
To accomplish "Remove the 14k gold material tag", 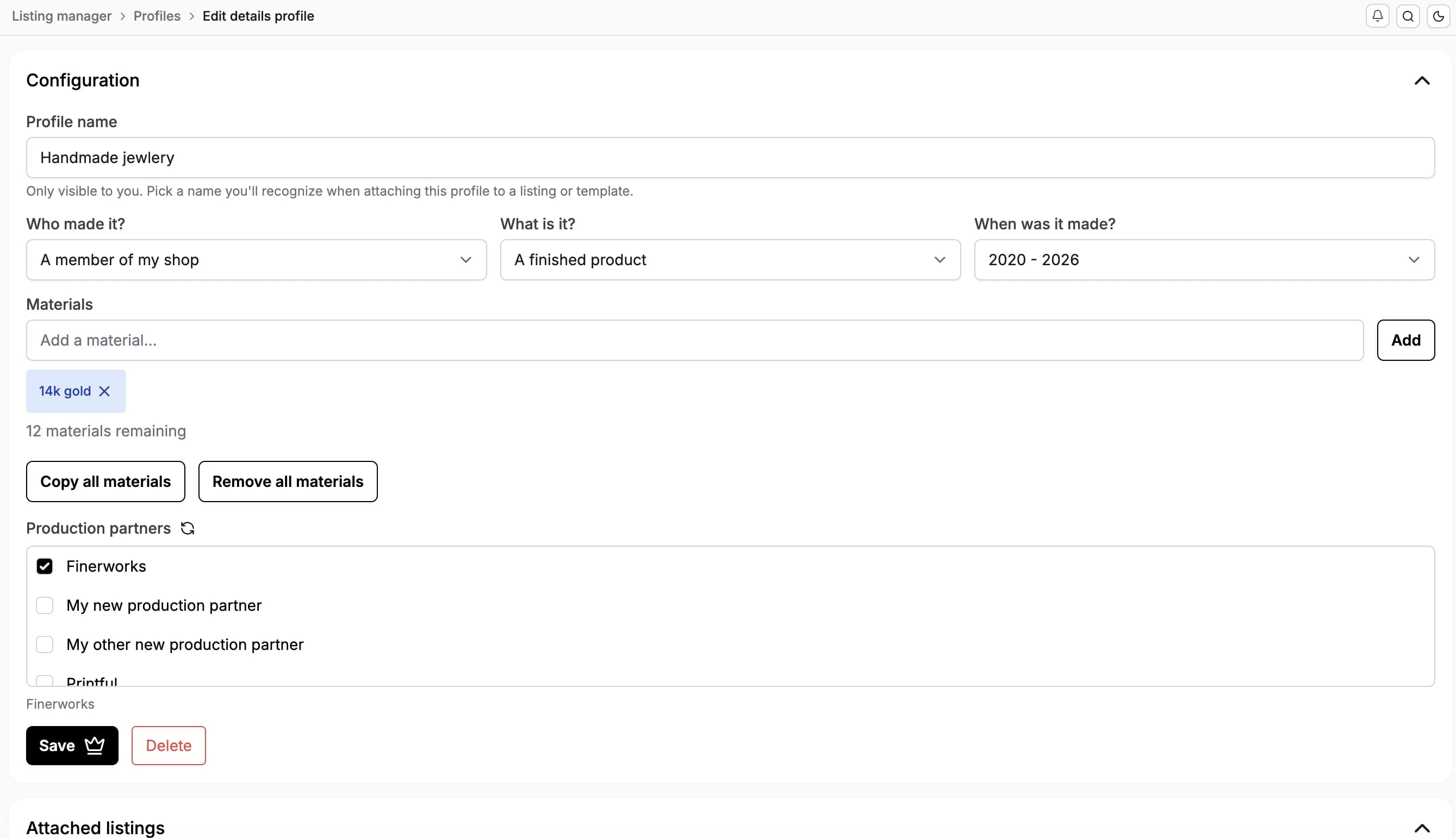I will (104, 391).
